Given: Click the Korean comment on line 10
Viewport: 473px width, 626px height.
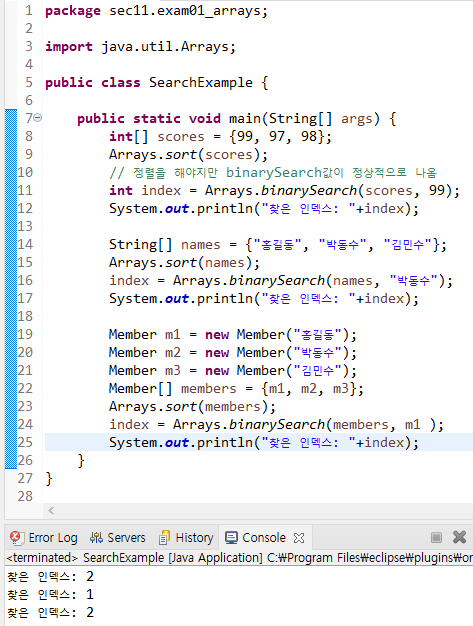Looking at the screenshot, I should click(273, 172).
